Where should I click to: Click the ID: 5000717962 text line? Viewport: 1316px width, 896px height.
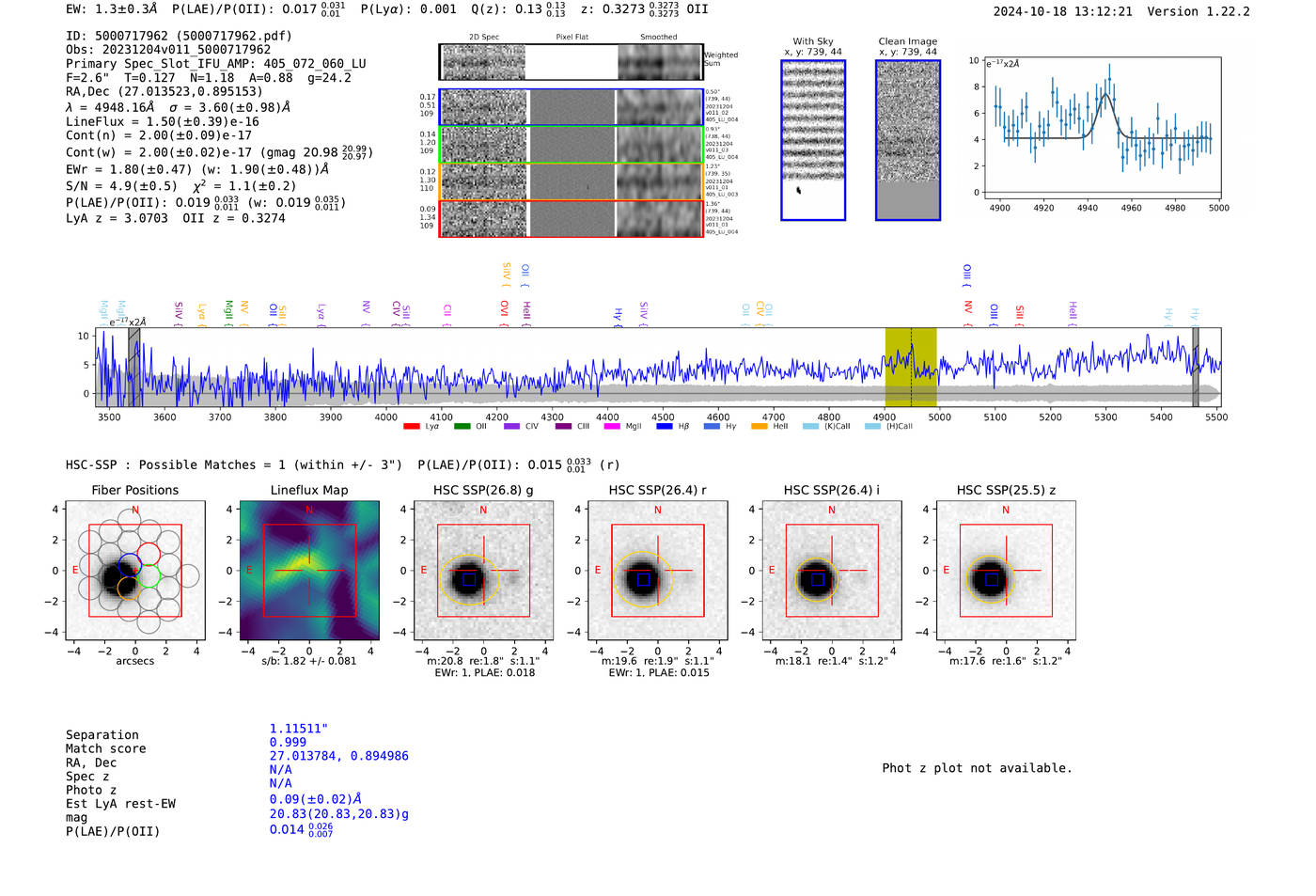(x=179, y=36)
